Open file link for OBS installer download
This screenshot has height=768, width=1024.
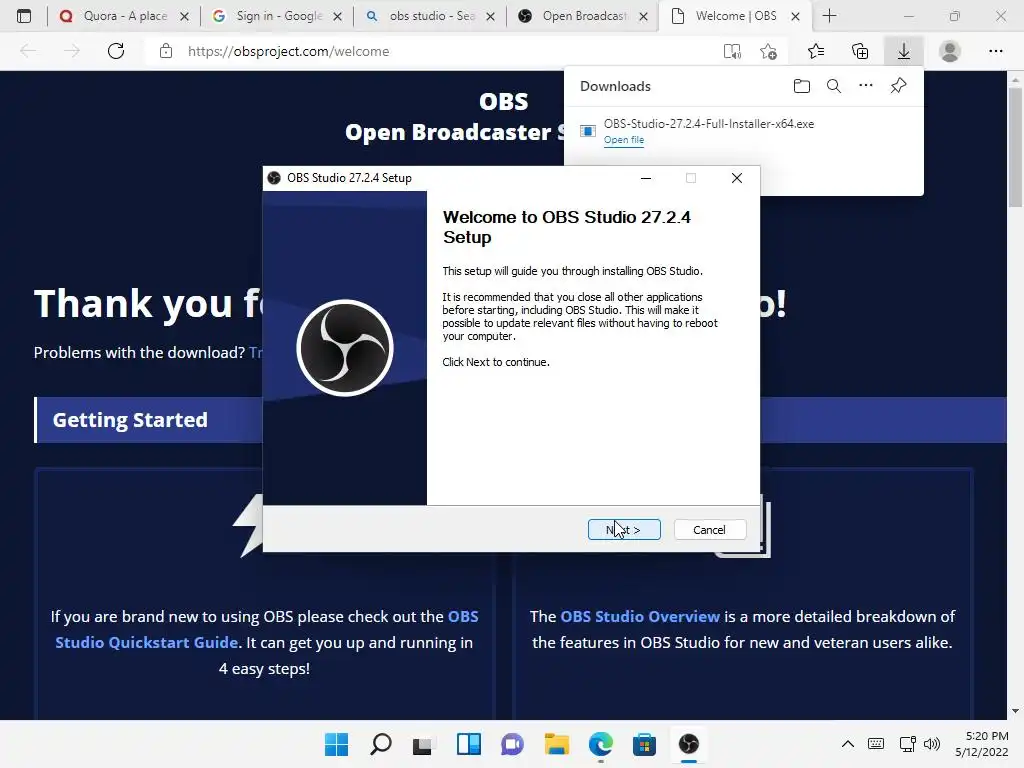(x=624, y=140)
